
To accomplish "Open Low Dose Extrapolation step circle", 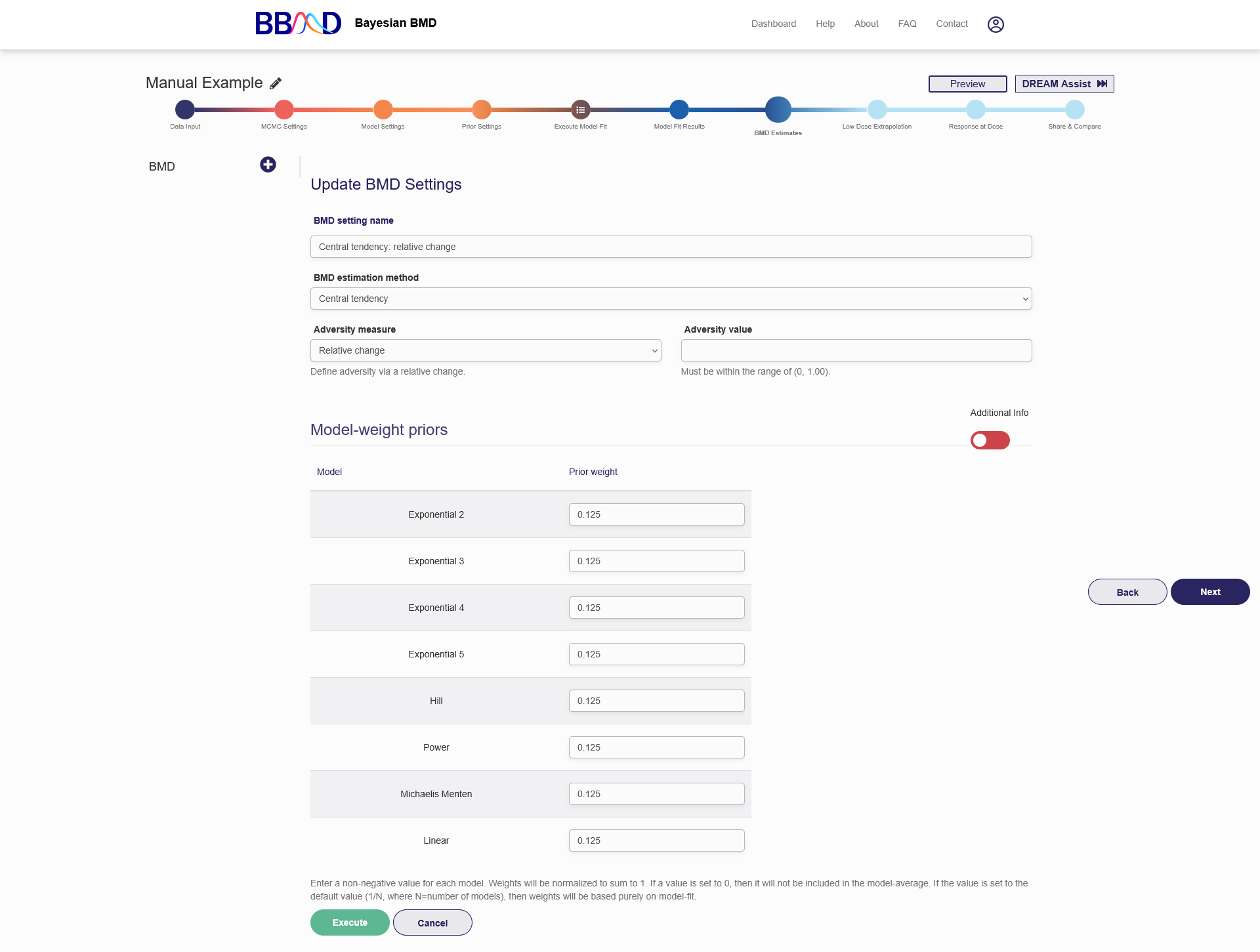I will pos(877,110).
